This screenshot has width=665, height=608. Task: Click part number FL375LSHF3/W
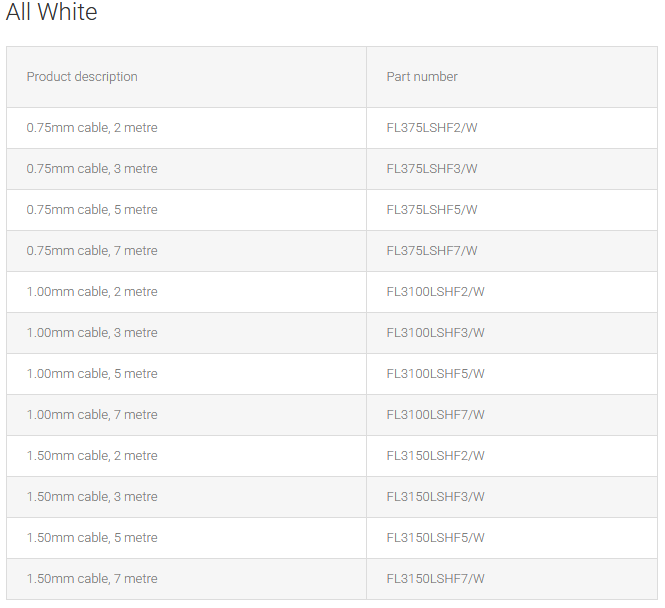[432, 169]
